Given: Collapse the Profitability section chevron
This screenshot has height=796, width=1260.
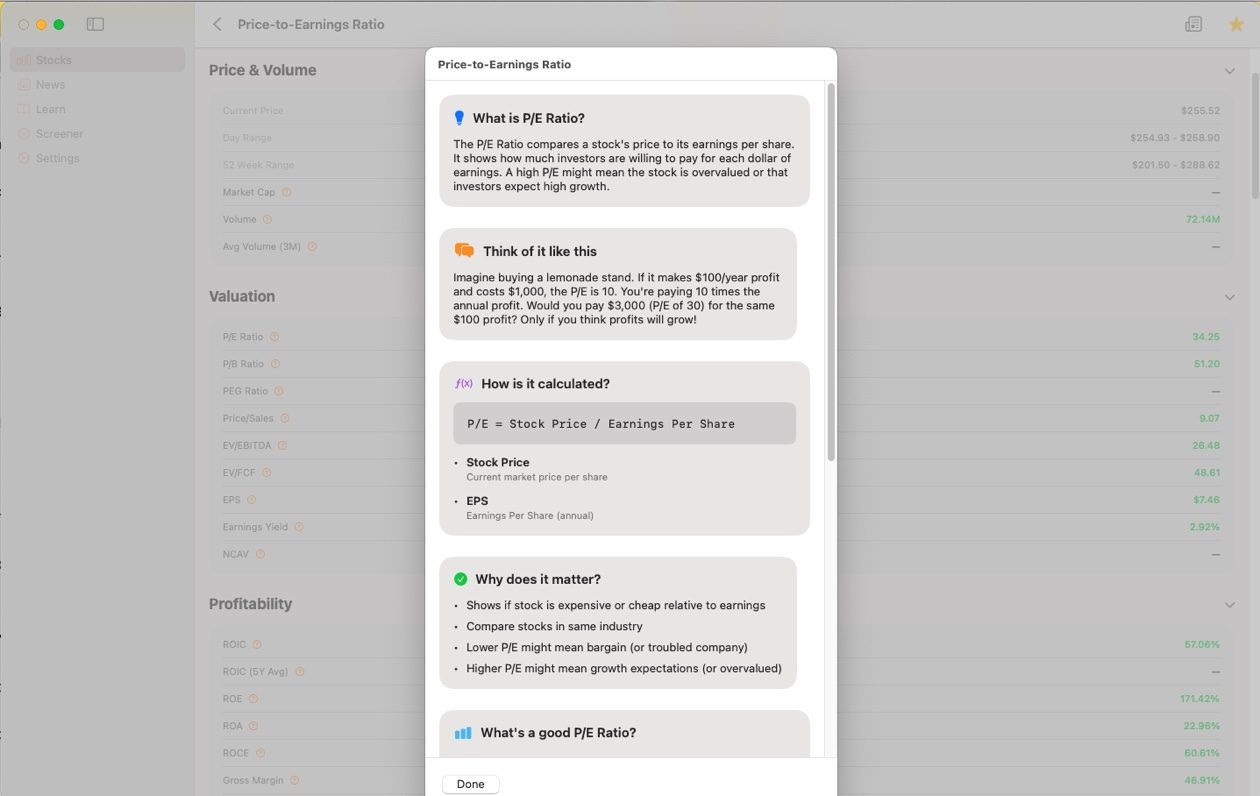Looking at the screenshot, I should click(1229, 605).
